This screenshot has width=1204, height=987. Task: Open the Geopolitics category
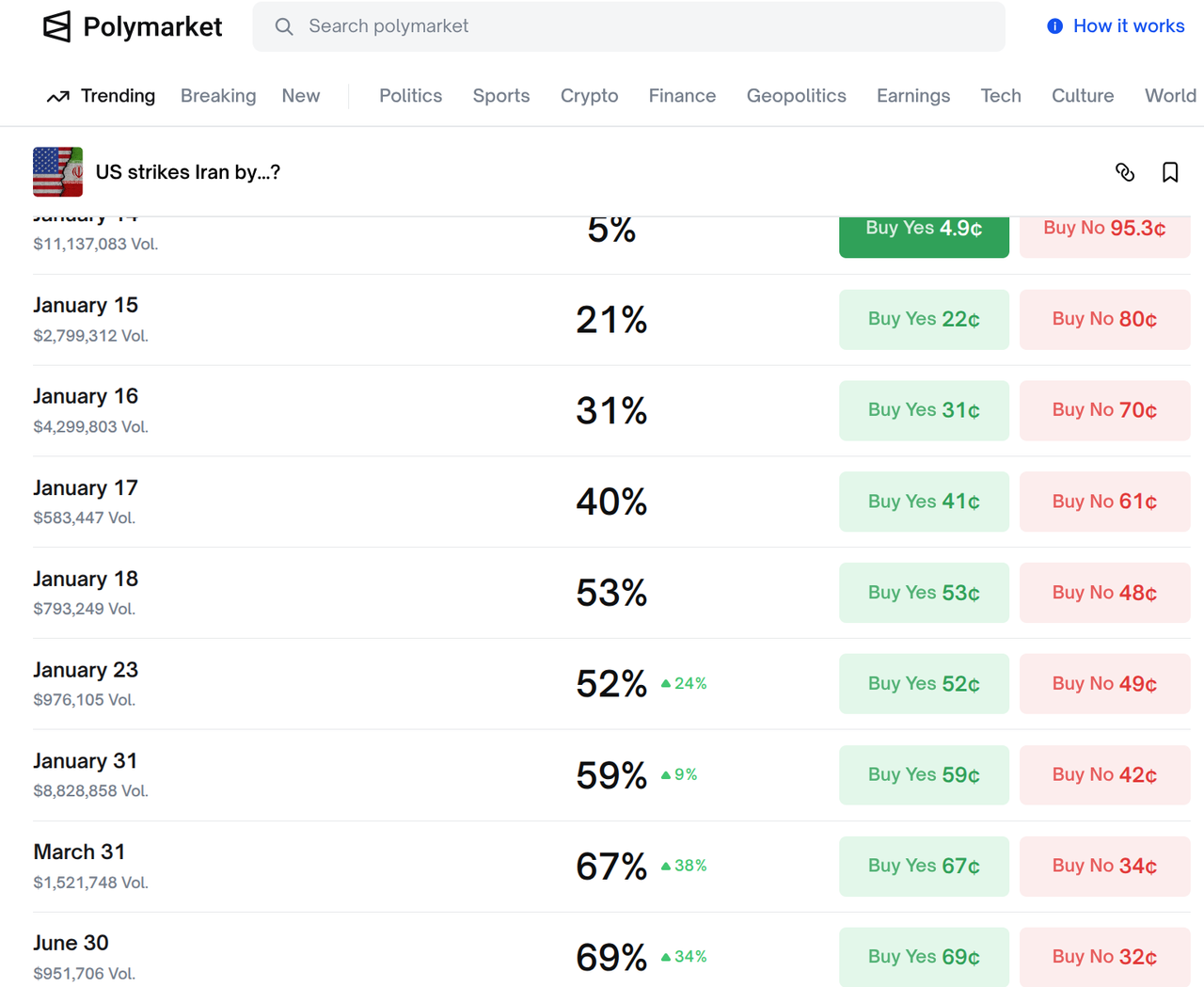click(x=796, y=96)
